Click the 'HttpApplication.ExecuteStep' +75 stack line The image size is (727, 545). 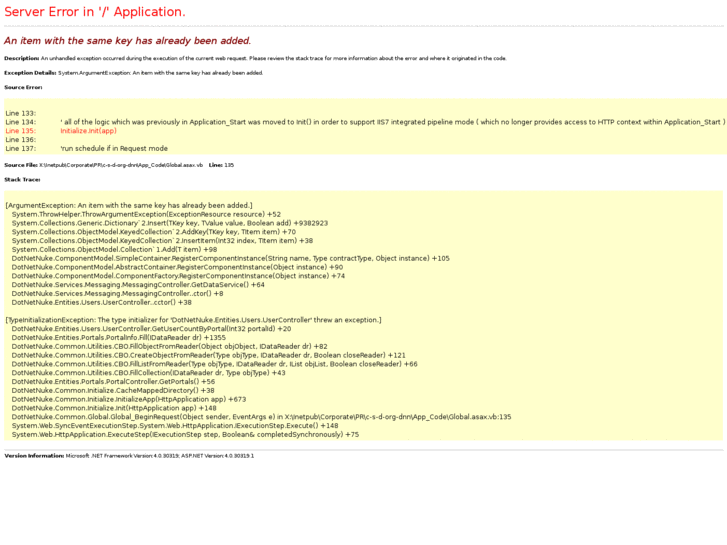coord(185,435)
